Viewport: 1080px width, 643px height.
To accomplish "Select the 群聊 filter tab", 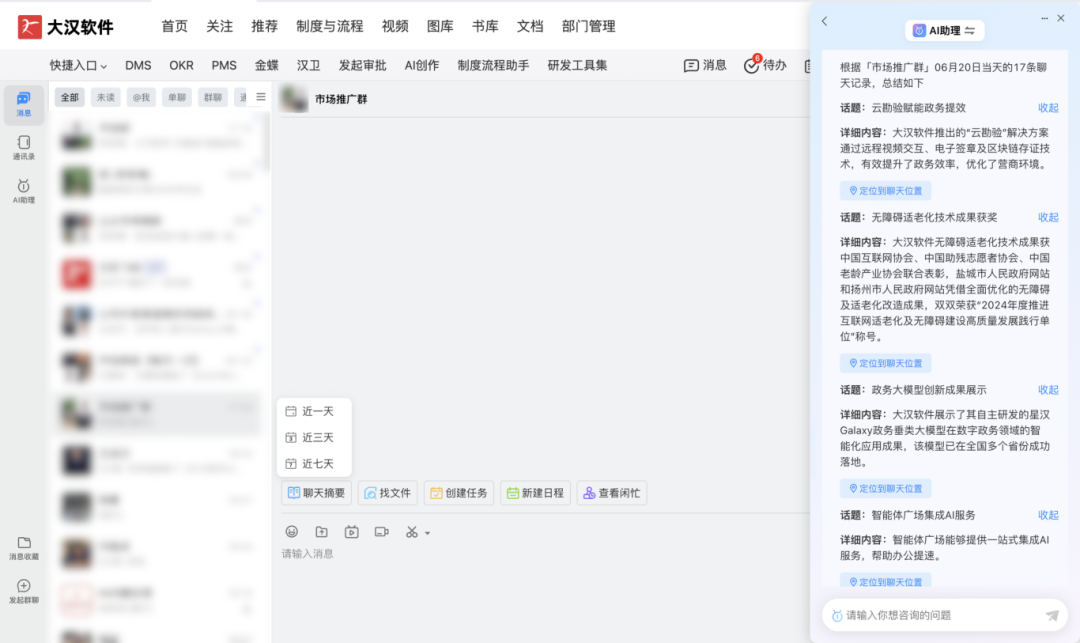I will 214,97.
